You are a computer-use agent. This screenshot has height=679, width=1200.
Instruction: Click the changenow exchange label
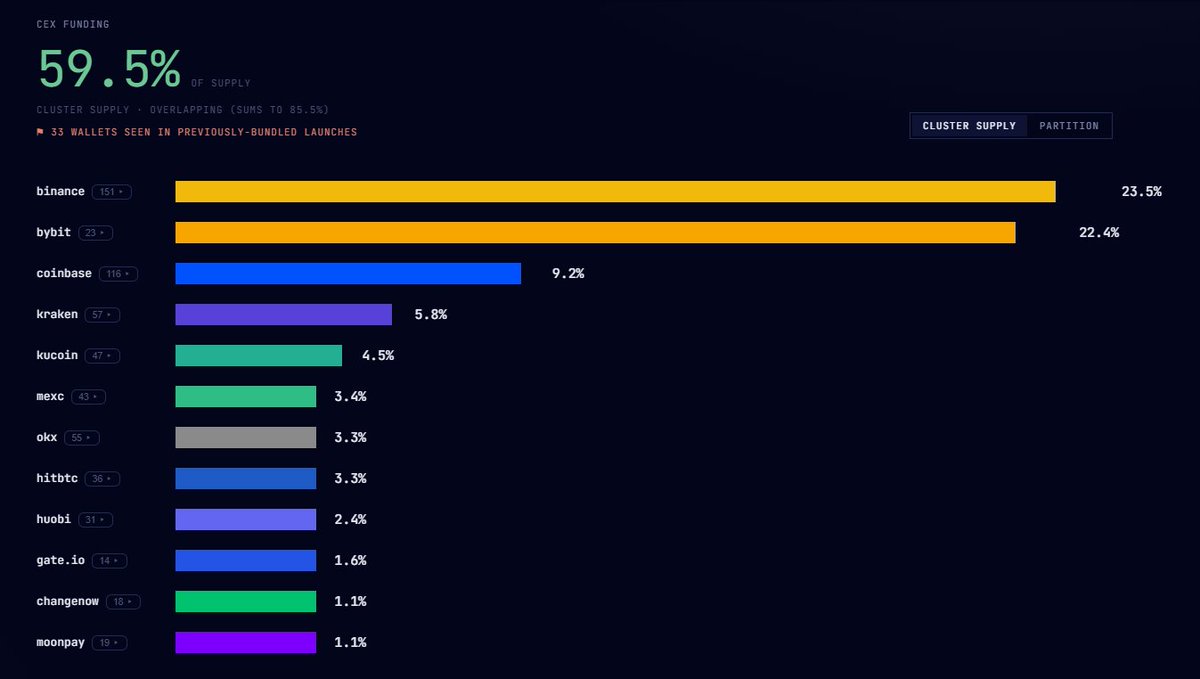68,601
